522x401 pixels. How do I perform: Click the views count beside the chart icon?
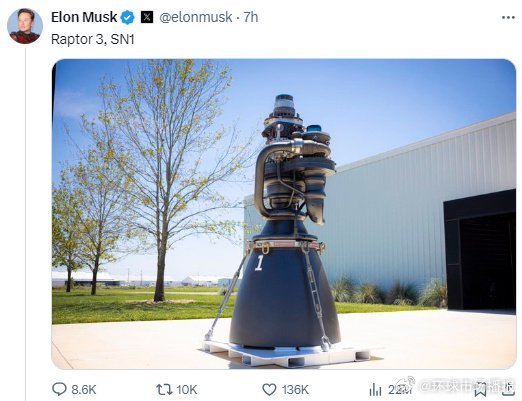398,389
